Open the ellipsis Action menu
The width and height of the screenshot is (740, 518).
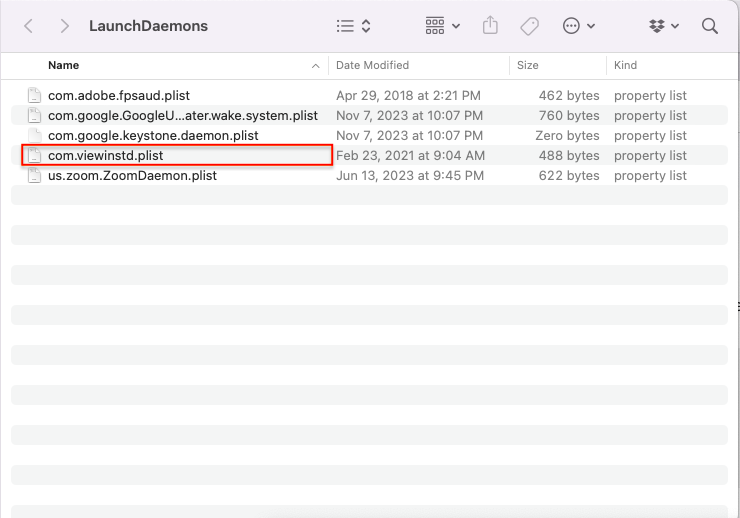[x=579, y=26]
